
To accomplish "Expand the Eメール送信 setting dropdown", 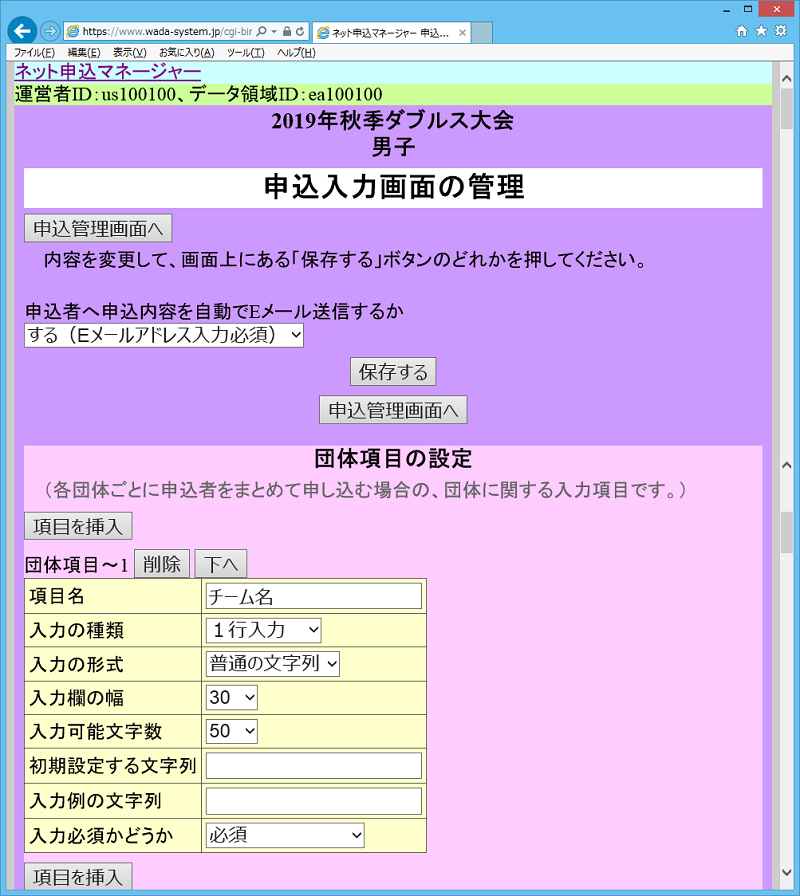I will point(163,335).
